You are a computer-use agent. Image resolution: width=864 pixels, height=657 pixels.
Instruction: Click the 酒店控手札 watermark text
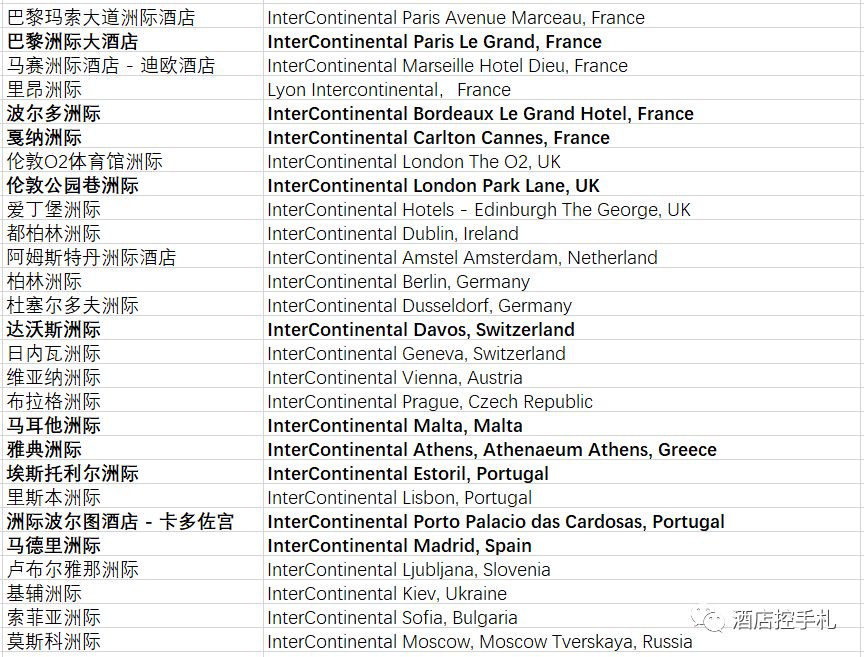783,620
